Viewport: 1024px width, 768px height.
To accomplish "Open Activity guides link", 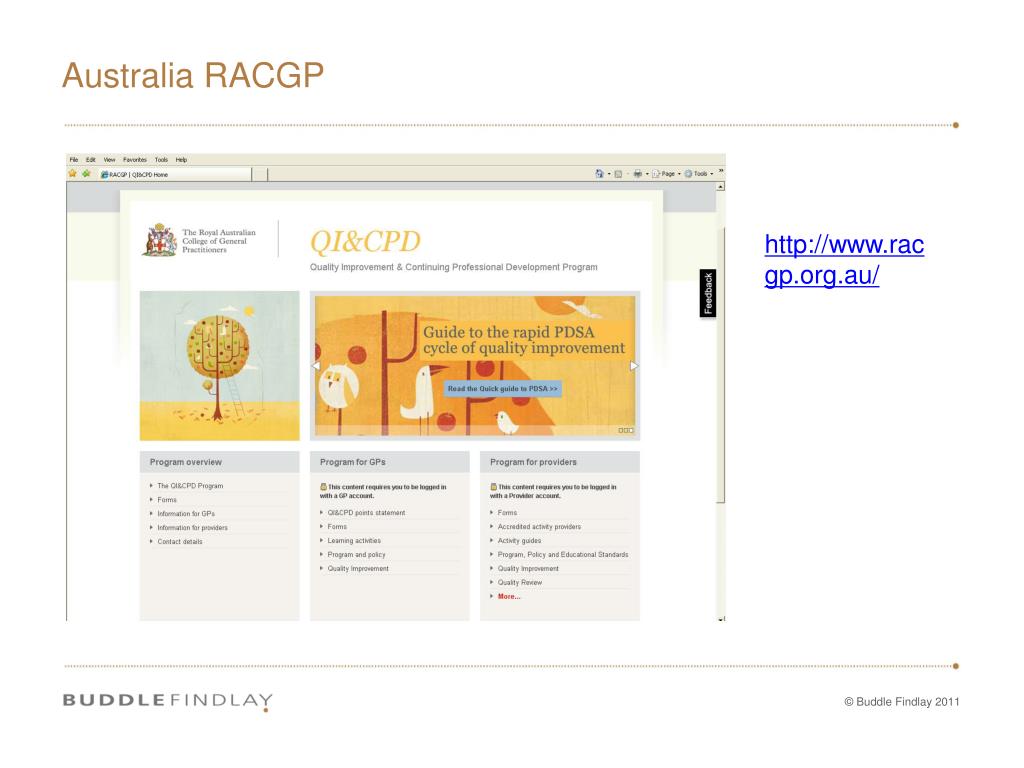I will (519, 541).
